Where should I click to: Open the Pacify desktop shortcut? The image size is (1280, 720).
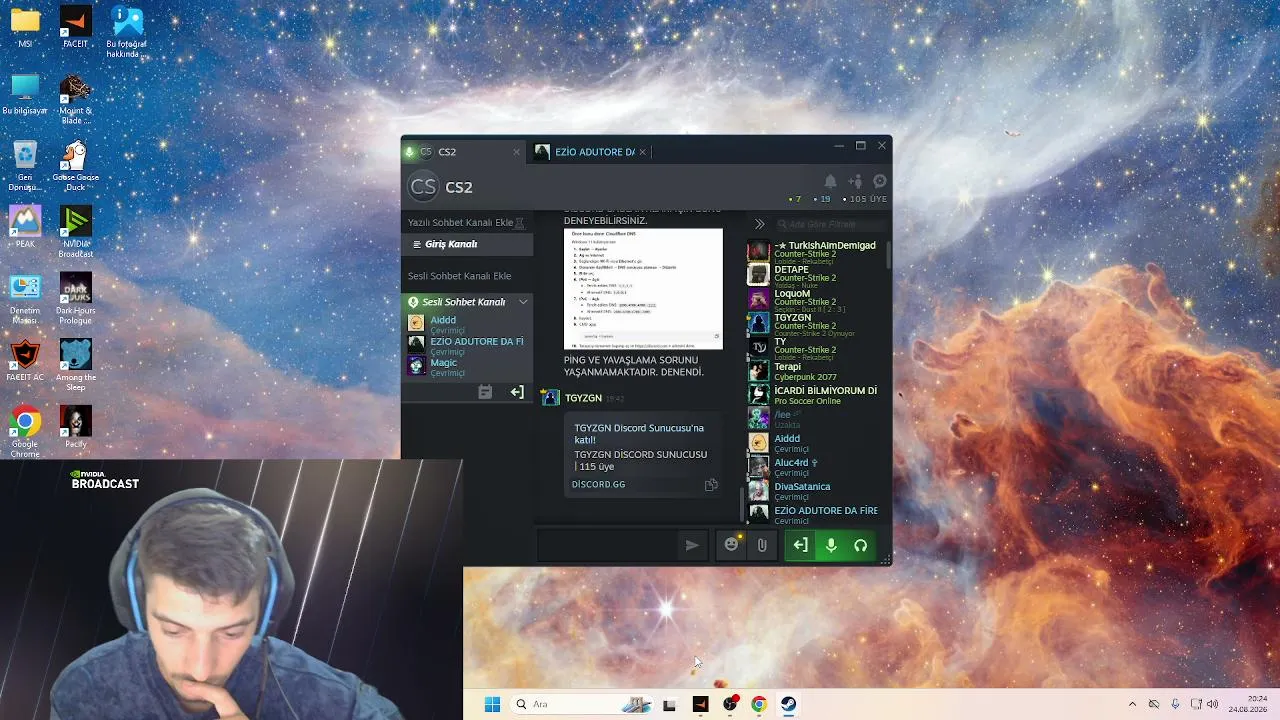pyautogui.click(x=76, y=427)
